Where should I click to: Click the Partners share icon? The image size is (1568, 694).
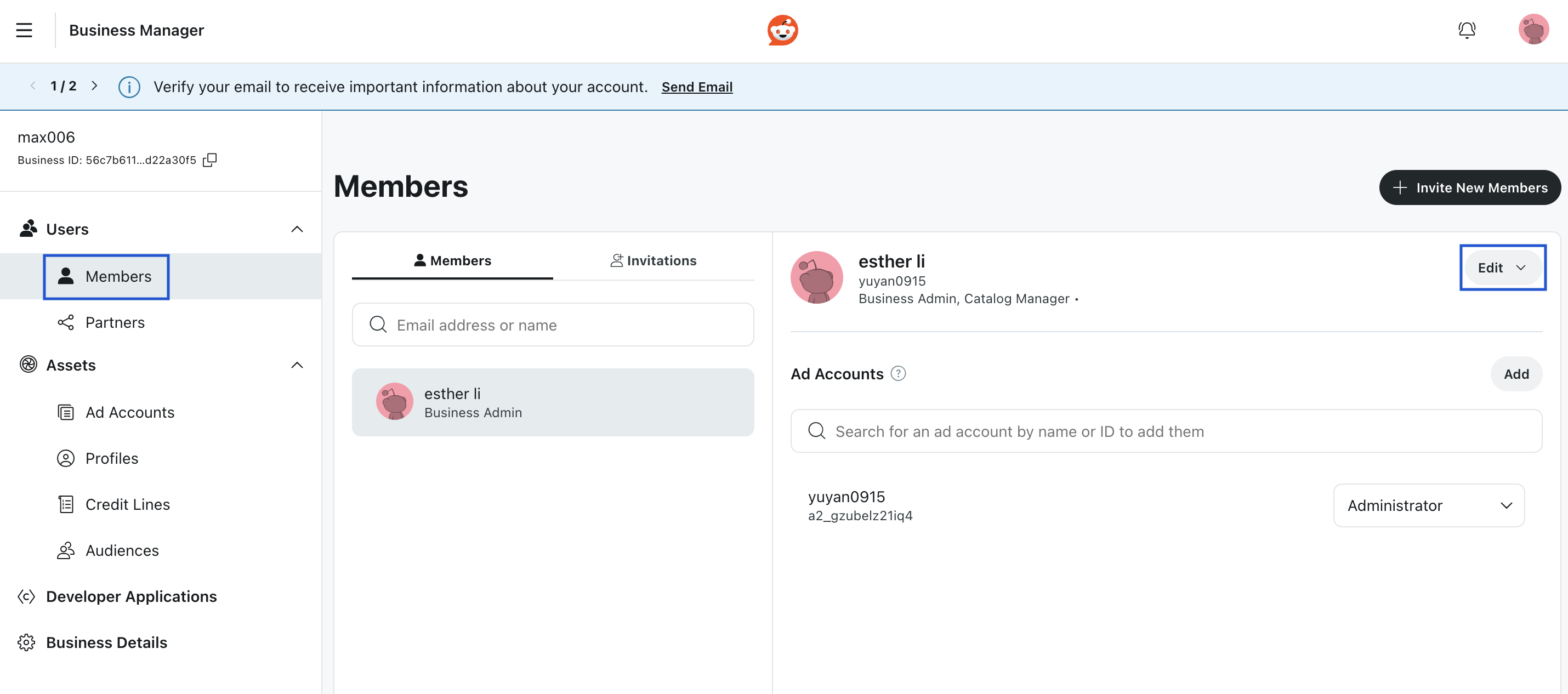pyautogui.click(x=66, y=322)
